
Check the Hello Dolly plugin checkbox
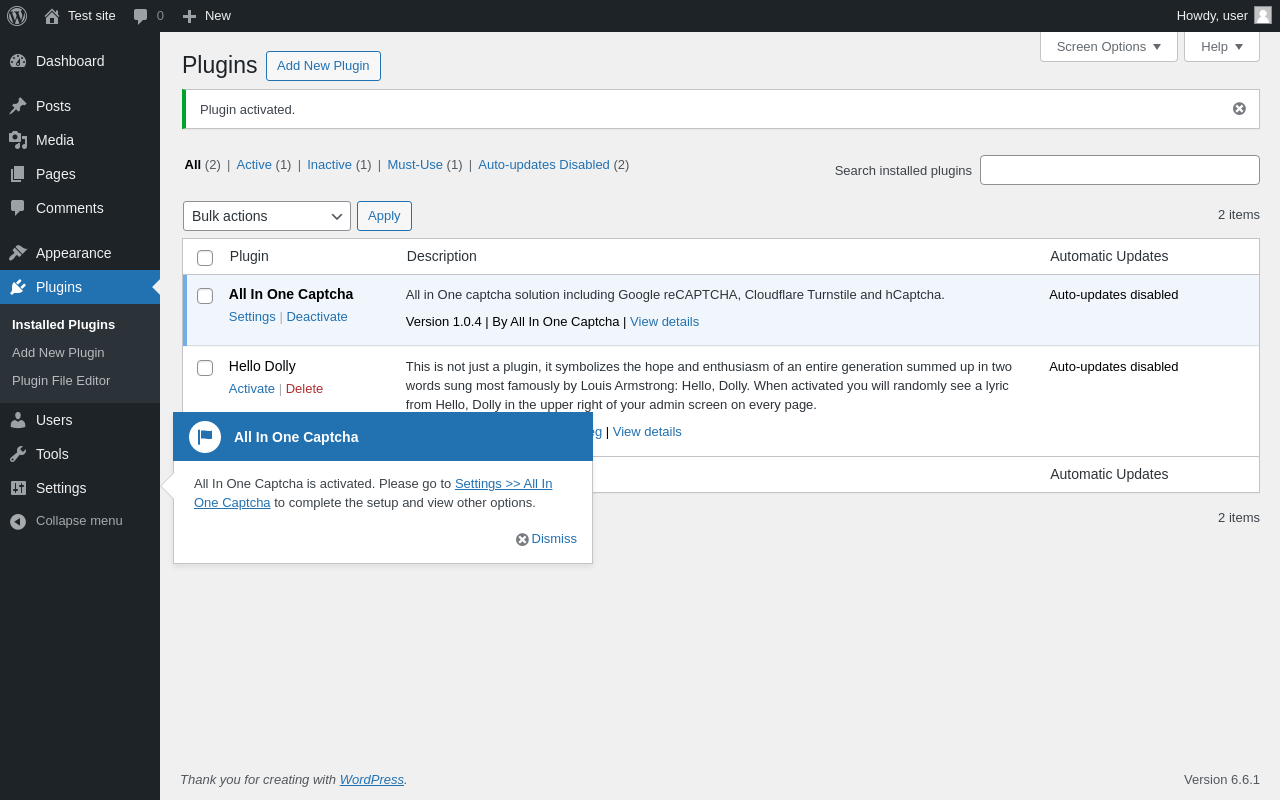click(205, 368)
